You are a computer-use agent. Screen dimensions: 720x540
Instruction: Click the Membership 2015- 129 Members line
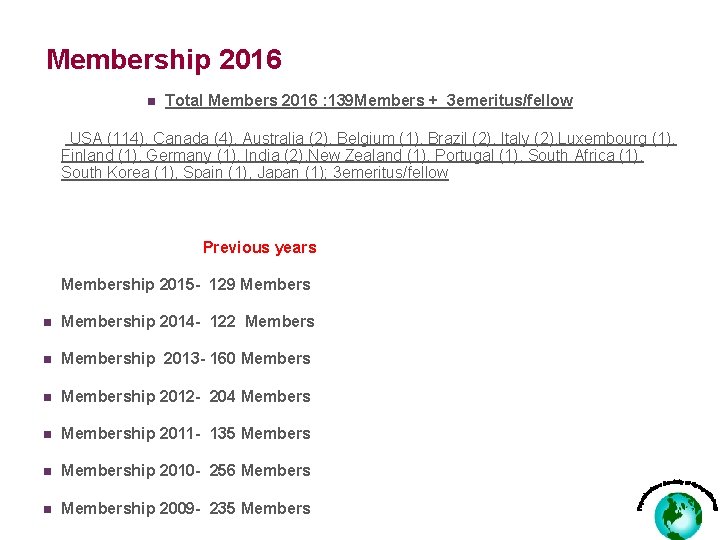(186, 284)
